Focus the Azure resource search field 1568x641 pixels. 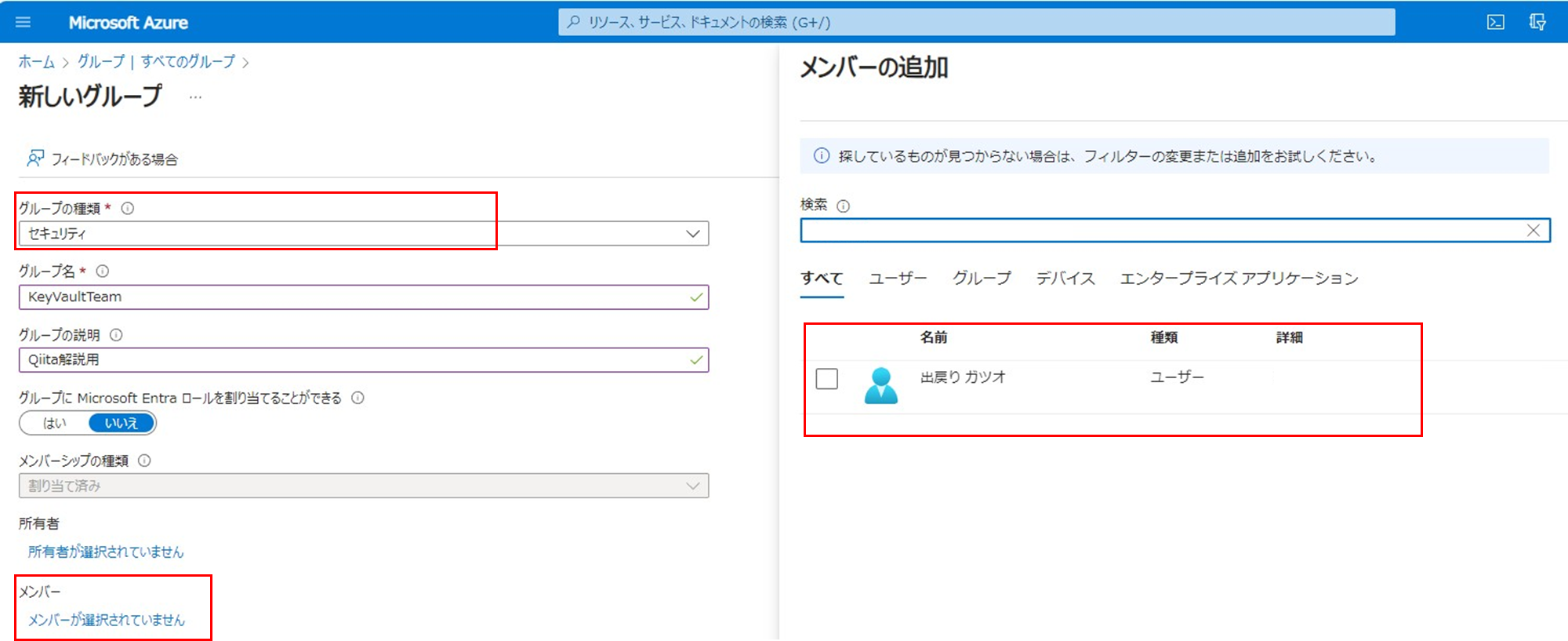(x=977, y=22)
